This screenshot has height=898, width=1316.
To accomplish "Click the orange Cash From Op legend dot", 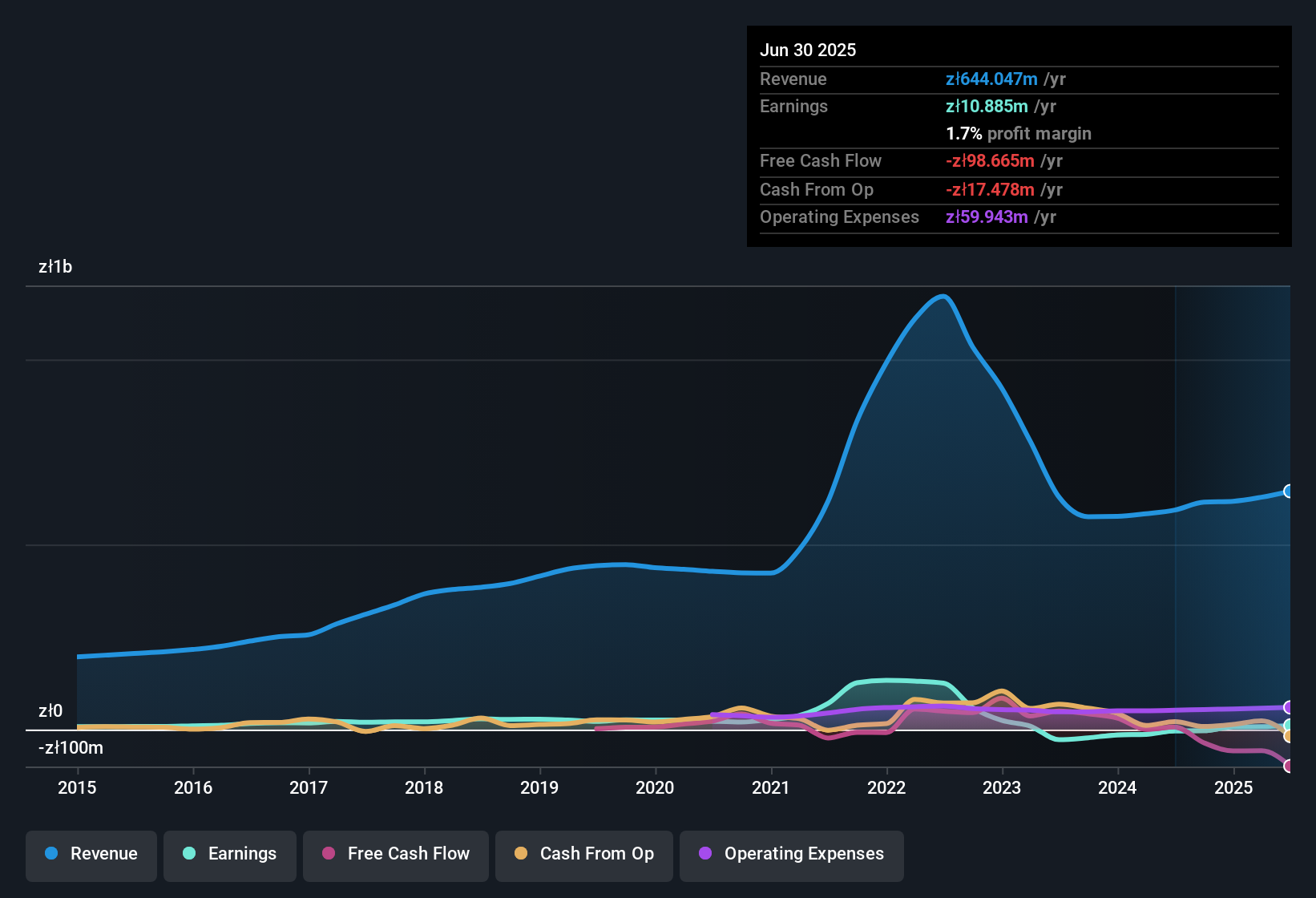I will point(521,854).
